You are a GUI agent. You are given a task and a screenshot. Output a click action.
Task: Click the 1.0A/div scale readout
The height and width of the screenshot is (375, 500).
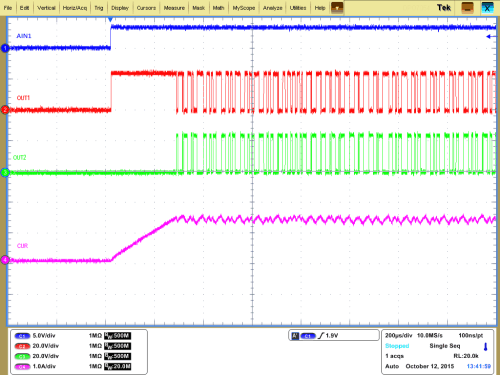[44, 366]
